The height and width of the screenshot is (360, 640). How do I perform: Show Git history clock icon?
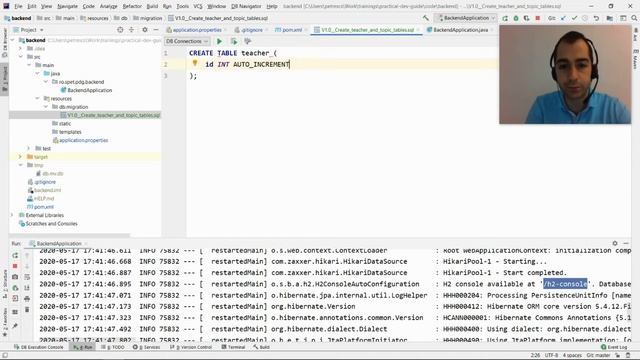coord(585,18)
